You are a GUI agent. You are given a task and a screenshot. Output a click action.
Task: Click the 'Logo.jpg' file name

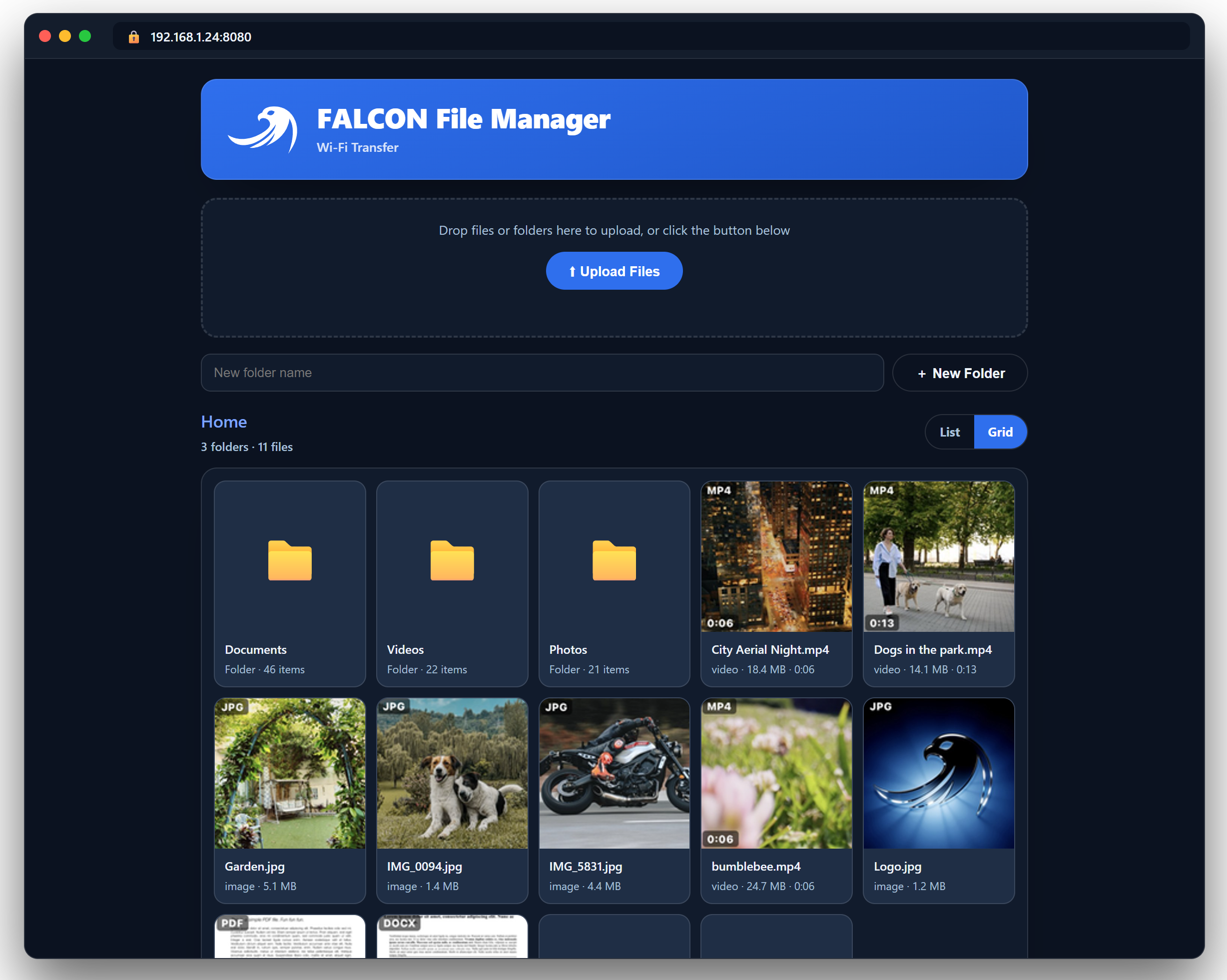[897, 867]
